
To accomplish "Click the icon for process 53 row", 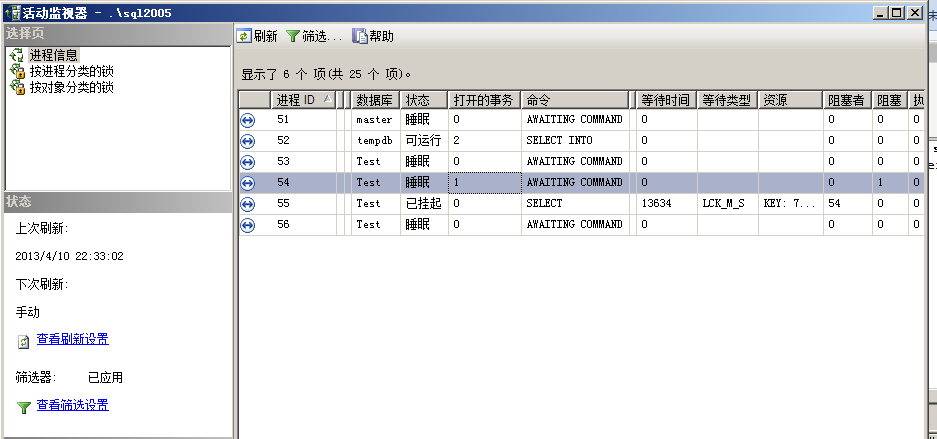I will [247, 162].
